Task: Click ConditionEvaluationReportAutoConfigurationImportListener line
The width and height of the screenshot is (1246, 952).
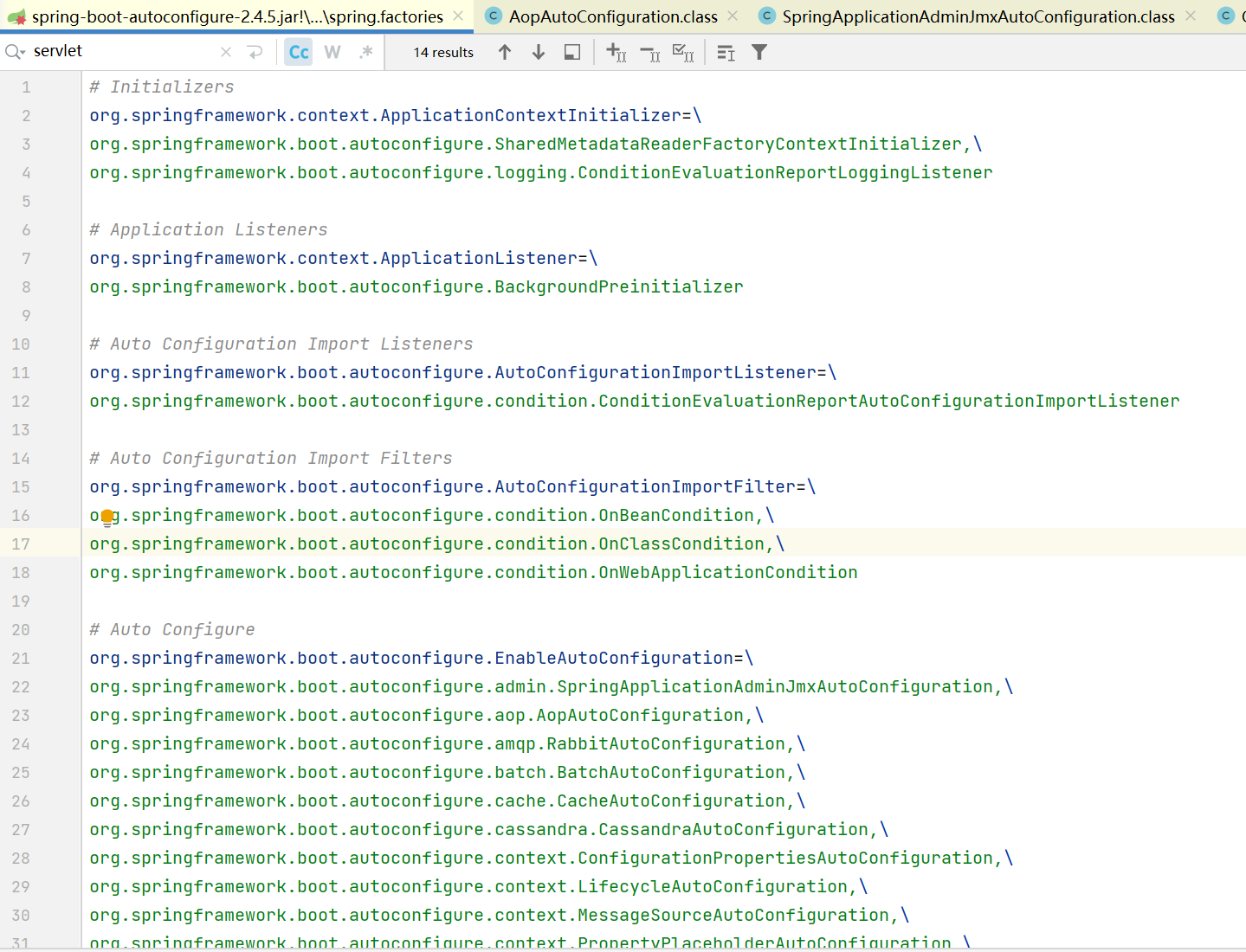Action: (635, 401)
